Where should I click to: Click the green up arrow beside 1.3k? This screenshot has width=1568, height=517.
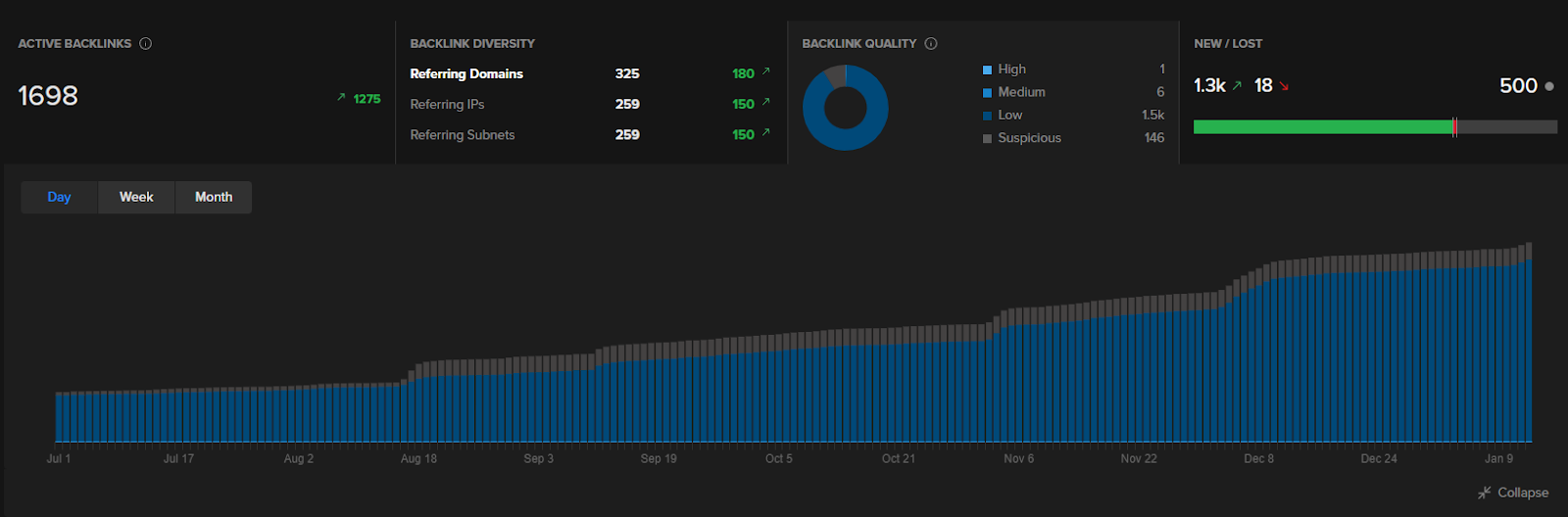coord(1237,86)
